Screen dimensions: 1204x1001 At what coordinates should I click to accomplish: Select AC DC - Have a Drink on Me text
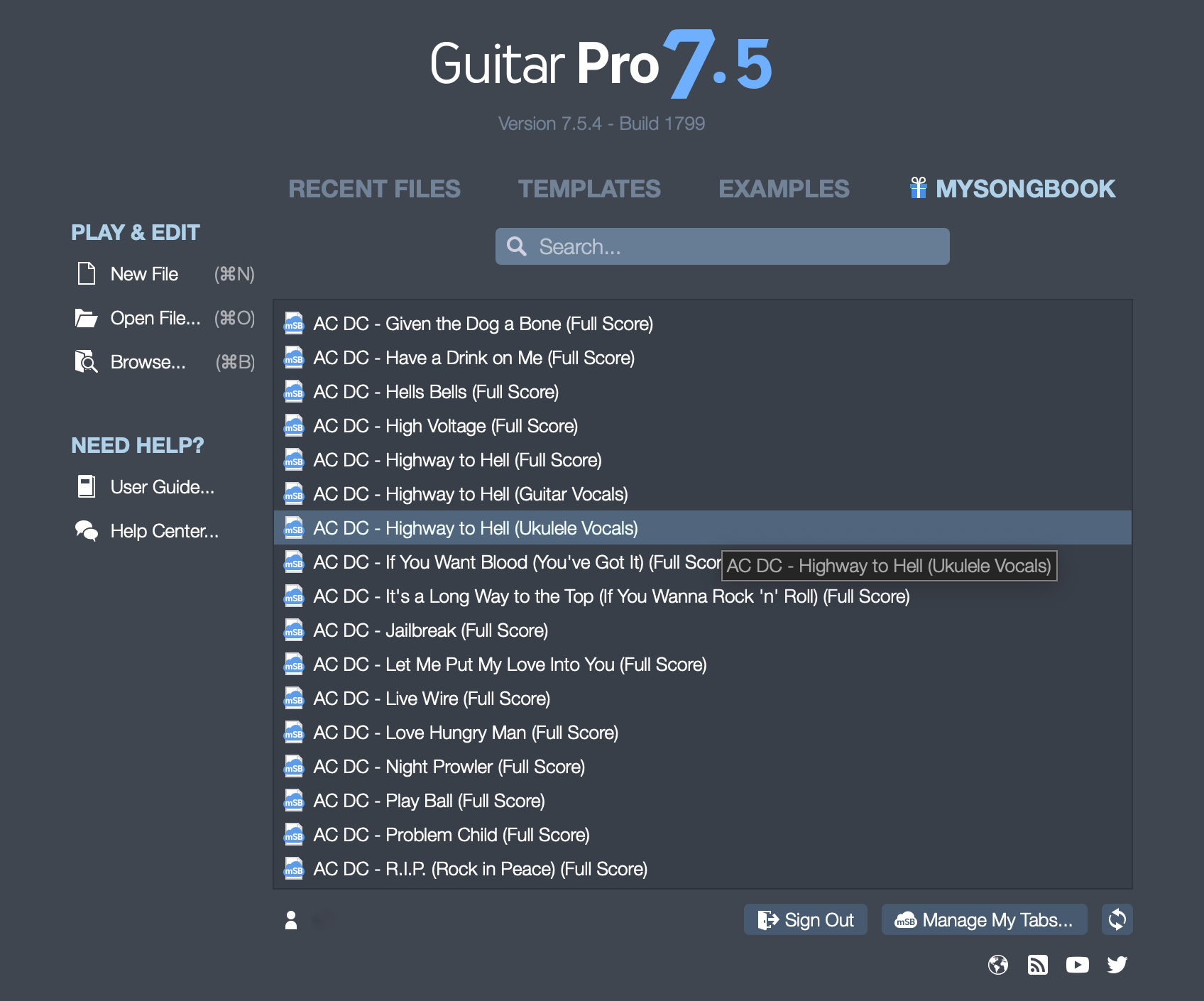click(x=474, y=358)
